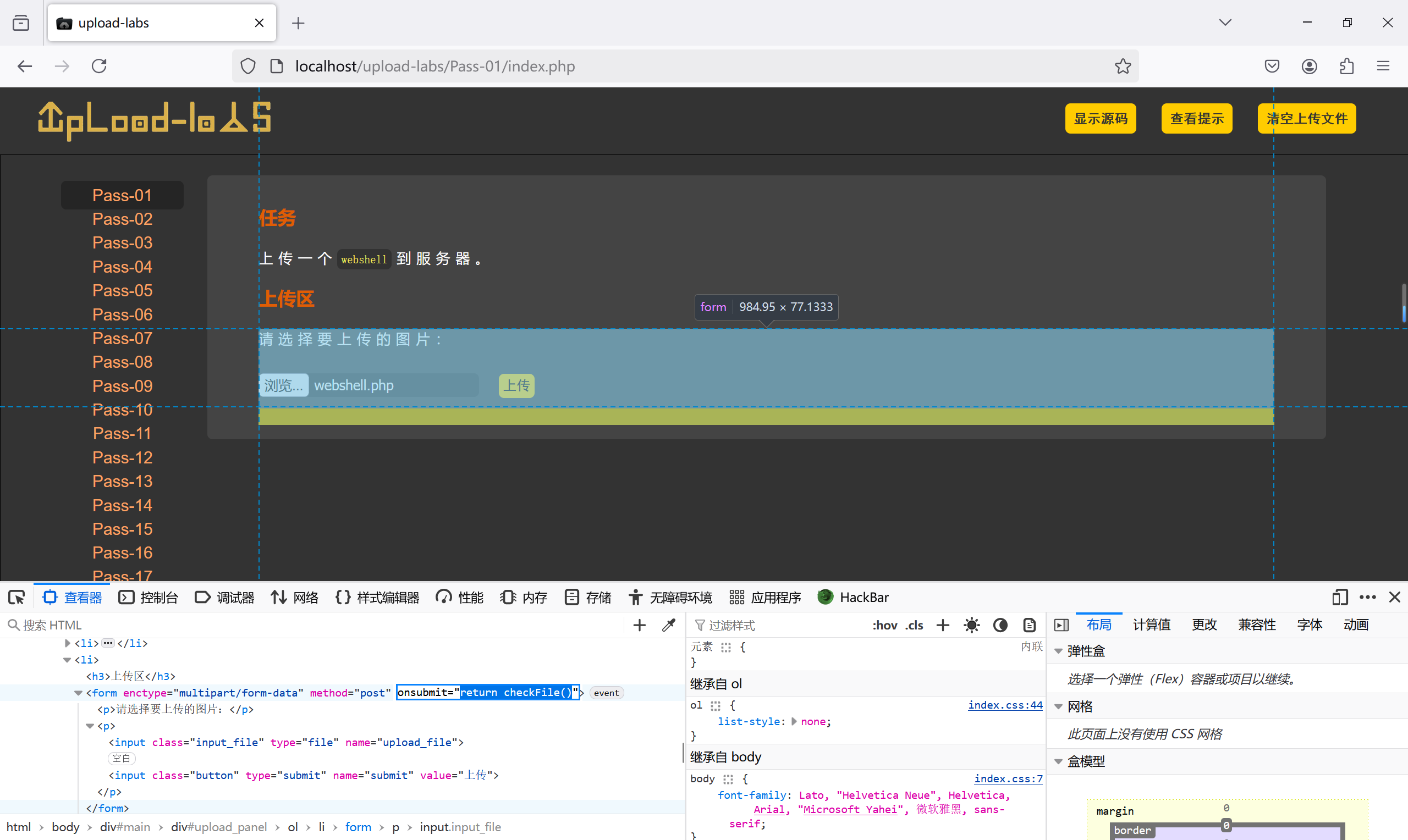The image size is (1408, 840).
Task: Click the 显示源码 button
Action: point(1100,118)
